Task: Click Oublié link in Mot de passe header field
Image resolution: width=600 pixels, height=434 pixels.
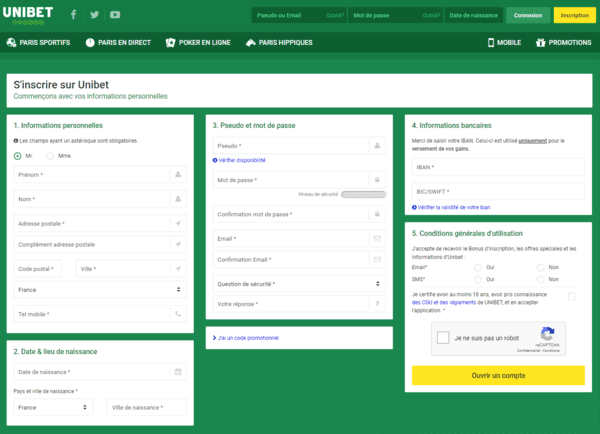Action: tap(431, 15)
